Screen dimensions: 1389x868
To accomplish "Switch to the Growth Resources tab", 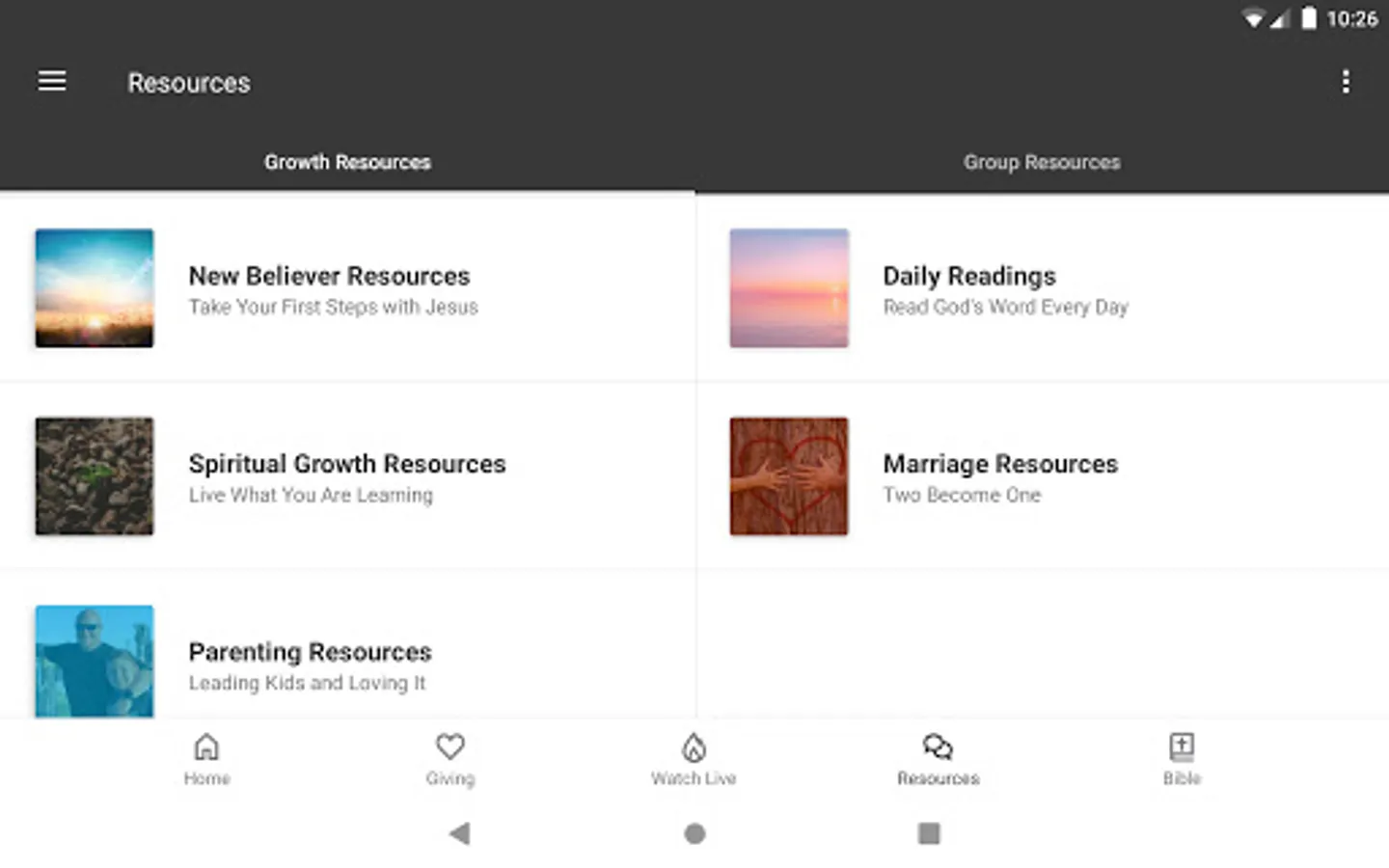I will [347, 162].
